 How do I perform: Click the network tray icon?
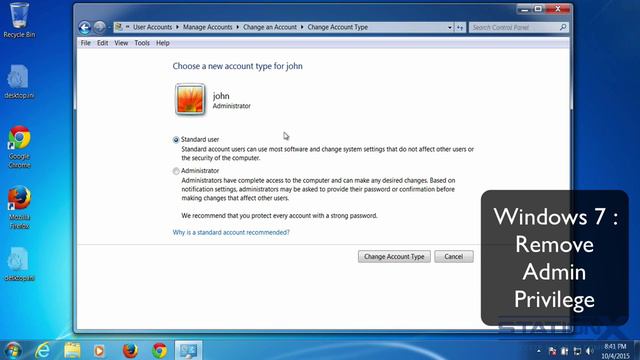pos(577,351)
